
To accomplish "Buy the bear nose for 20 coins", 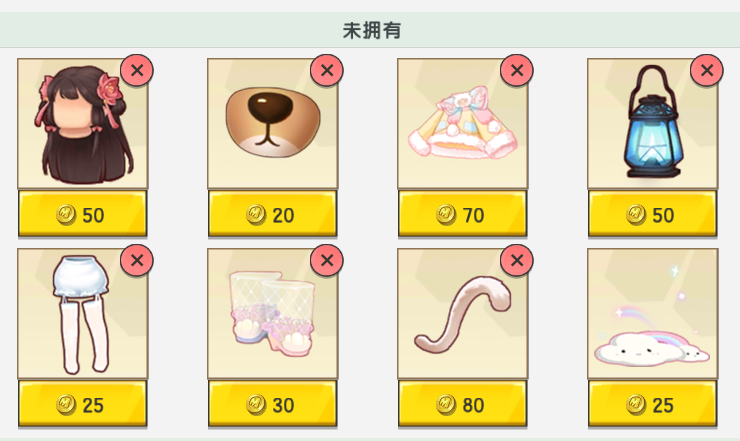I will [x=273, y=214].
